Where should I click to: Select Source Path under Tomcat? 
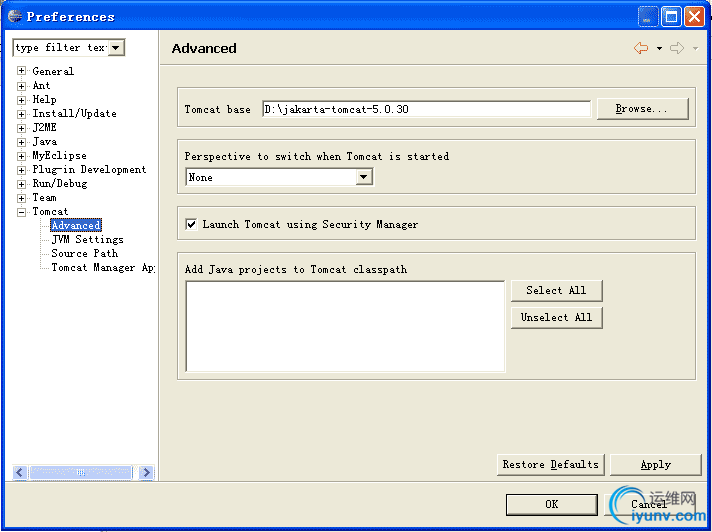(84, 253)
